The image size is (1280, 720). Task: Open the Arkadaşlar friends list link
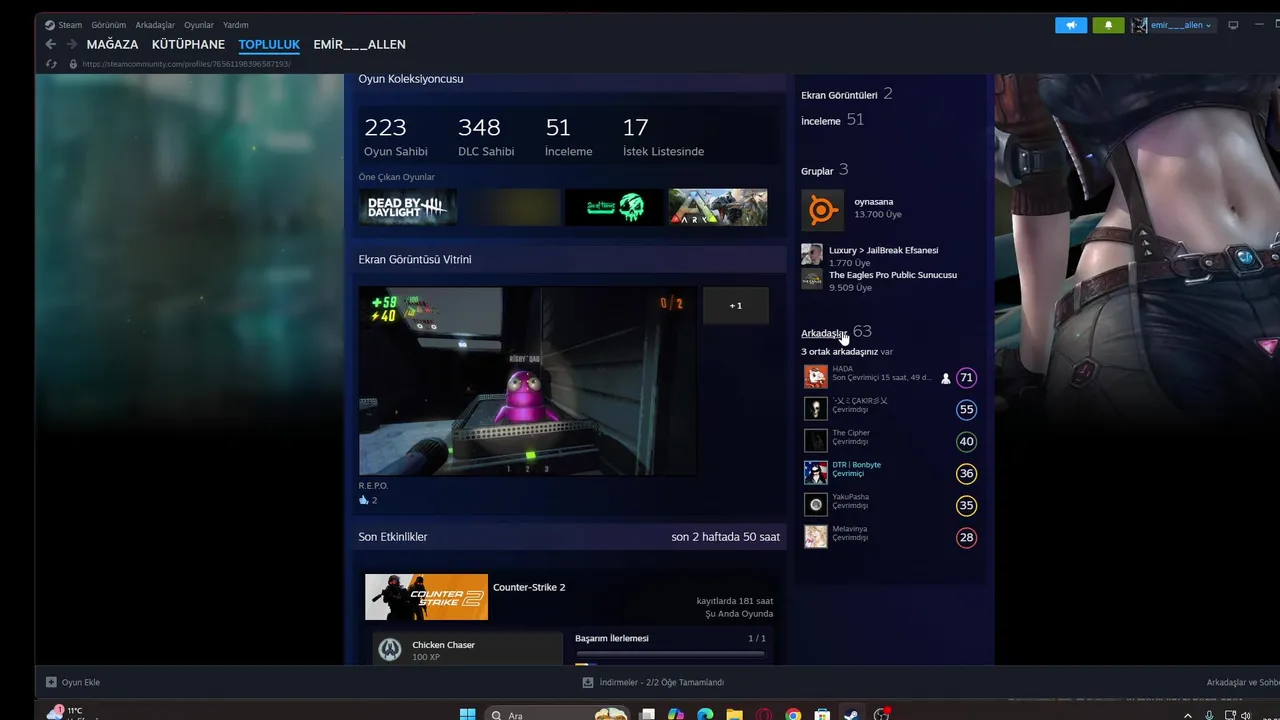[x=824, y=333]
